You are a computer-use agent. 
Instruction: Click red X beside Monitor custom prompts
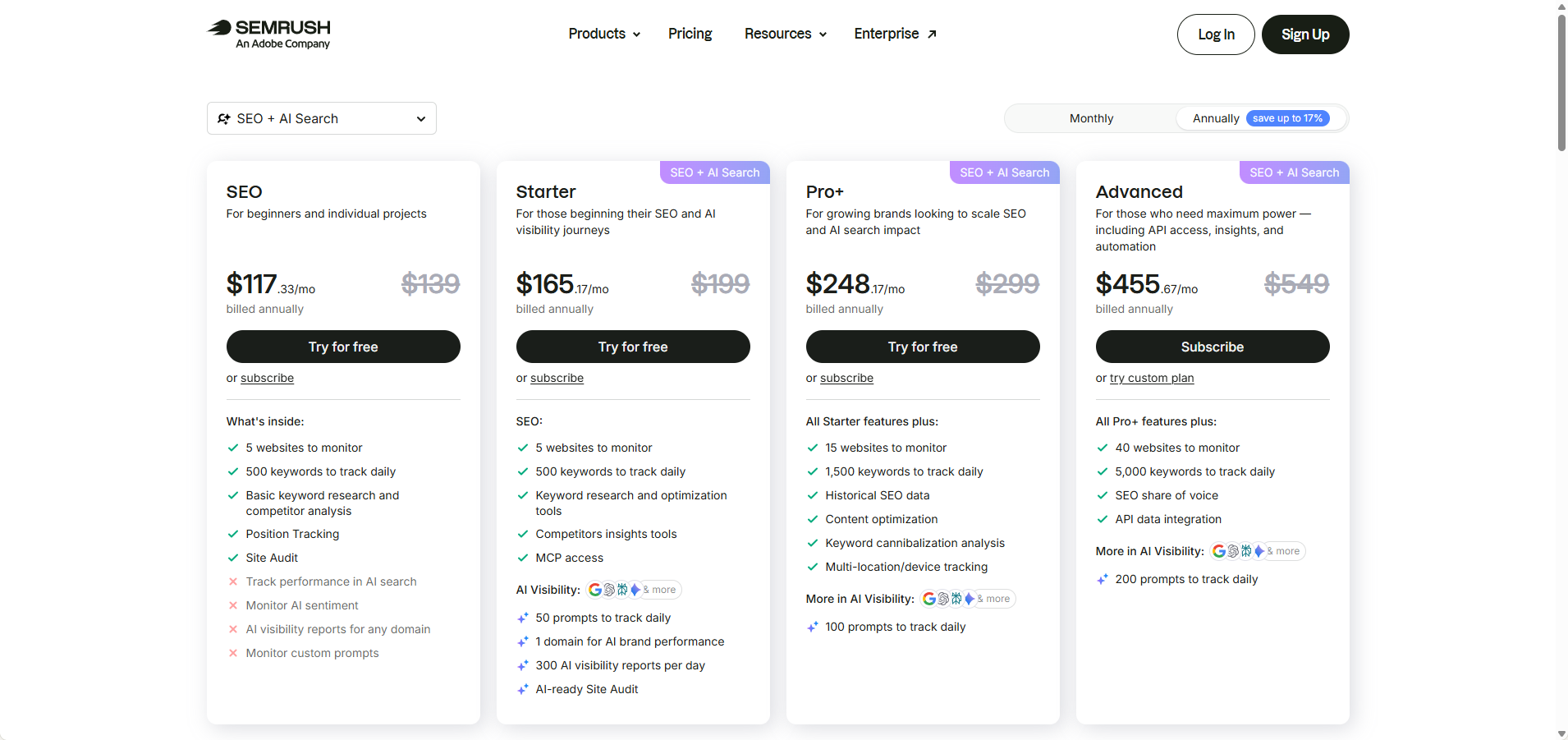pos(233,653)
